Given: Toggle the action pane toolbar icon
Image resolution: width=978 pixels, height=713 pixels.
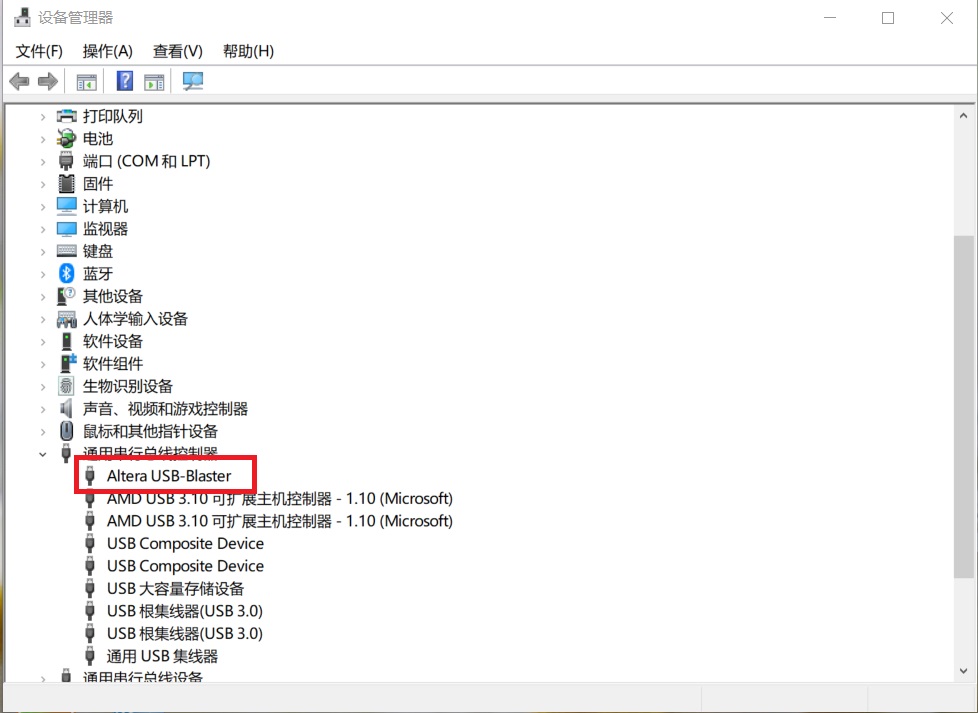Looking at the screenshot, I should 154,82.
